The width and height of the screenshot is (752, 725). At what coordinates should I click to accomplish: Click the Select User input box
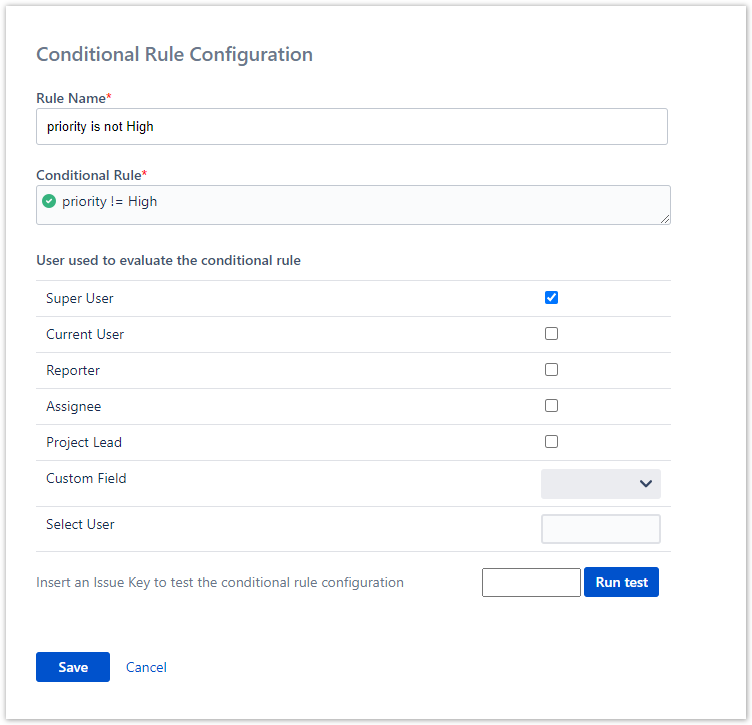point(600,529)
